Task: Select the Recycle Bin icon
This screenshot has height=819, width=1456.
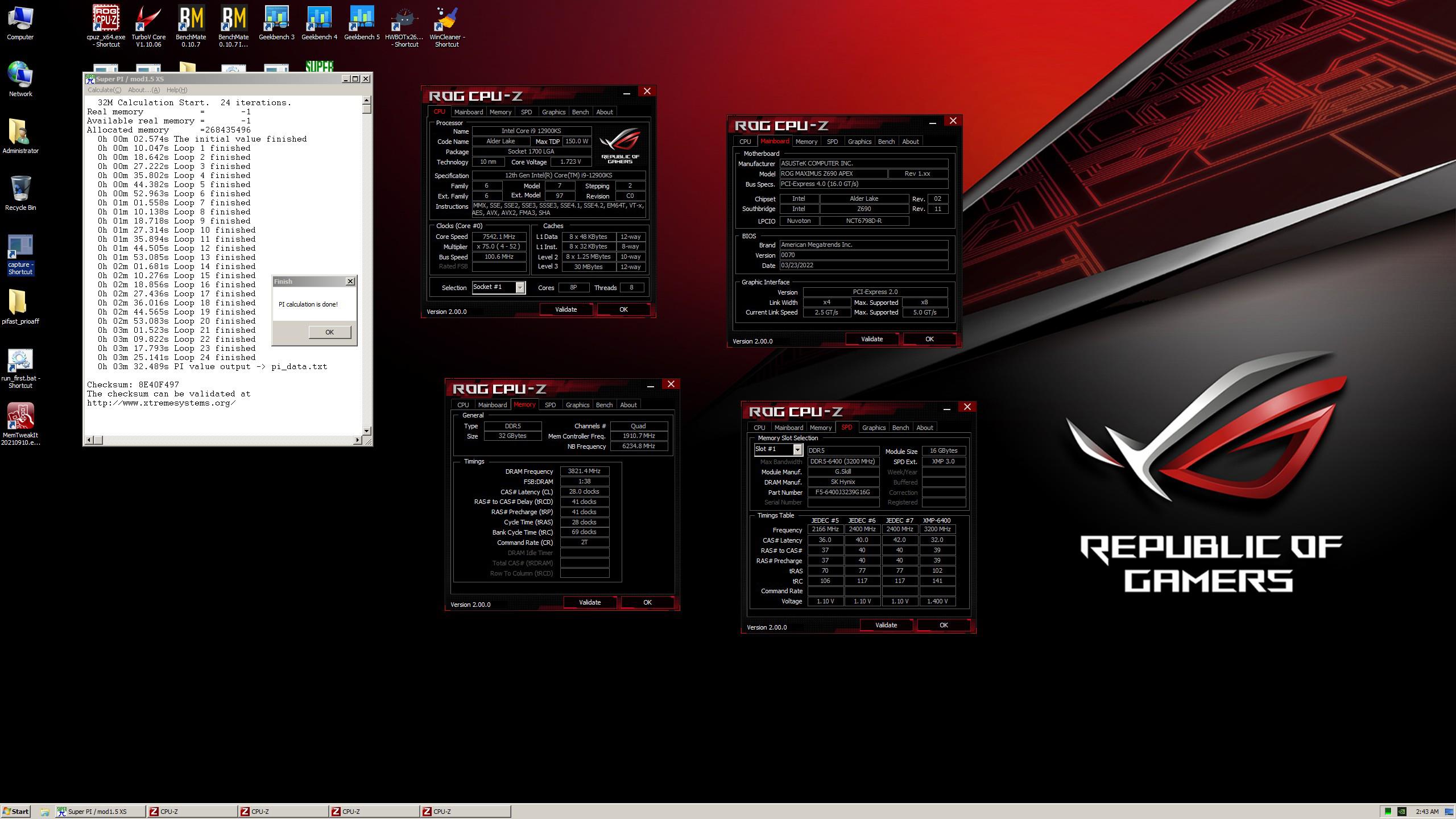Action: (x=20, y=193)
